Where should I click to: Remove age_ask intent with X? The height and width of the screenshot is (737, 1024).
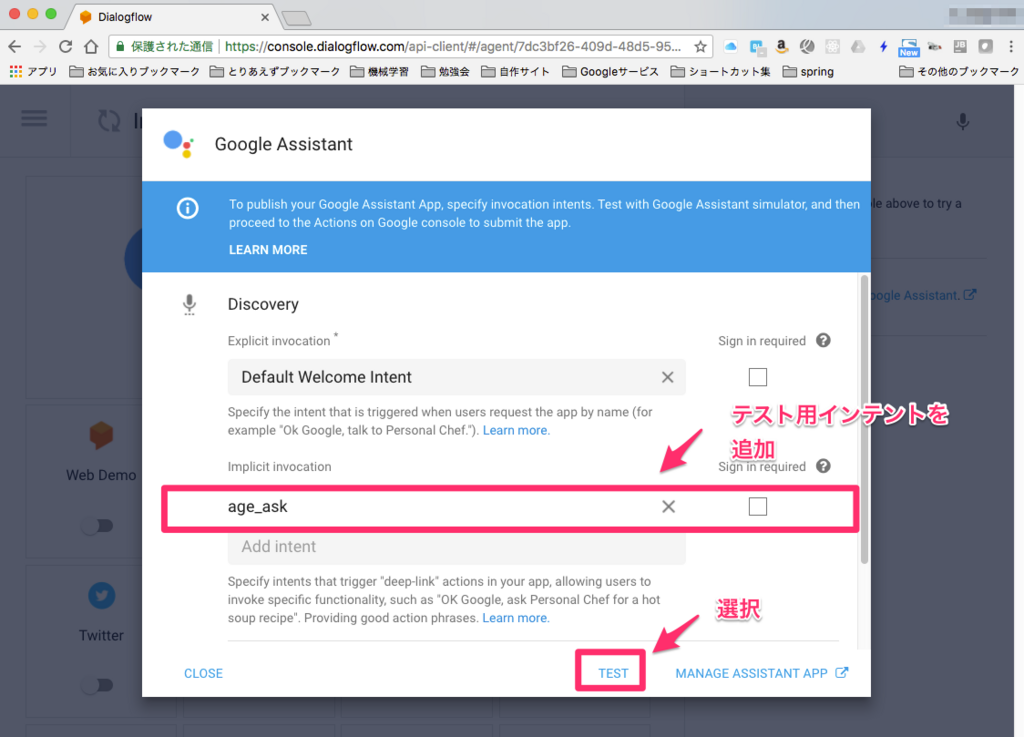coord(668,507)
